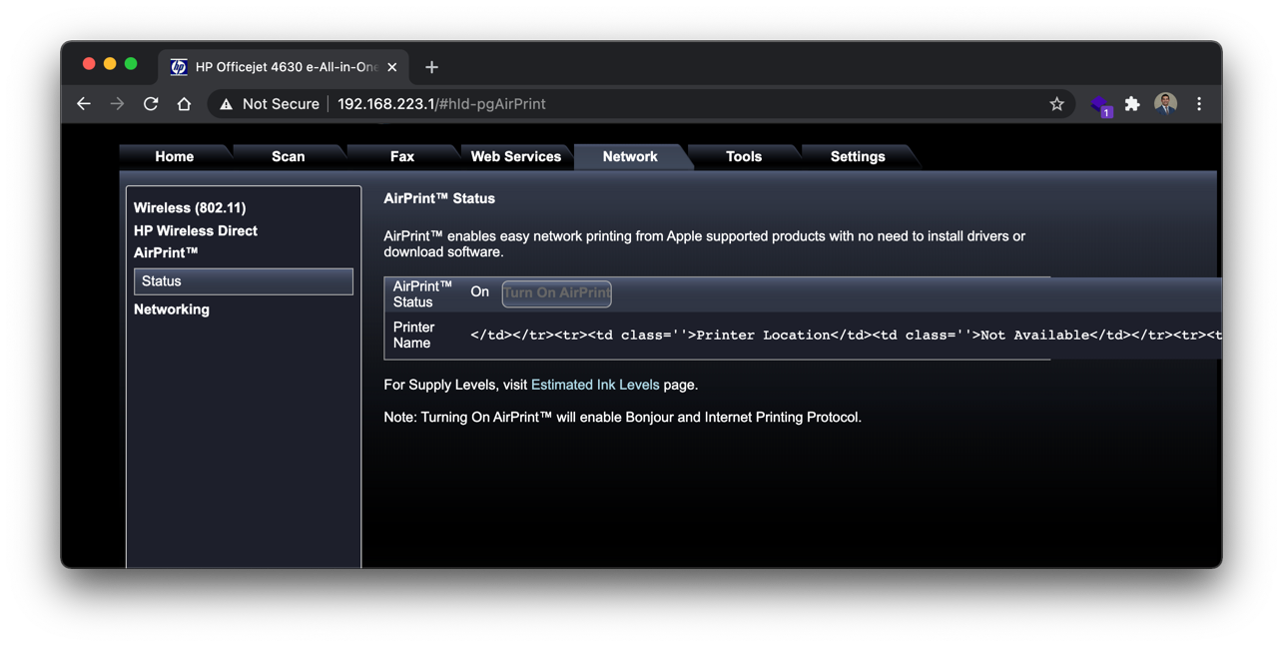This screenshot has height=647, width=1283.
Task: Switch to the Scan tab
Action: coord(288,157)
